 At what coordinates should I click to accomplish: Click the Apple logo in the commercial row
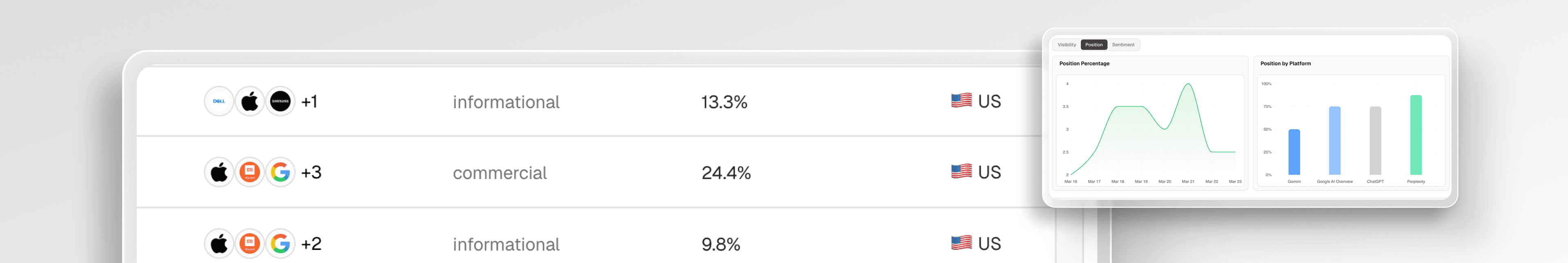tap(219, 173)
